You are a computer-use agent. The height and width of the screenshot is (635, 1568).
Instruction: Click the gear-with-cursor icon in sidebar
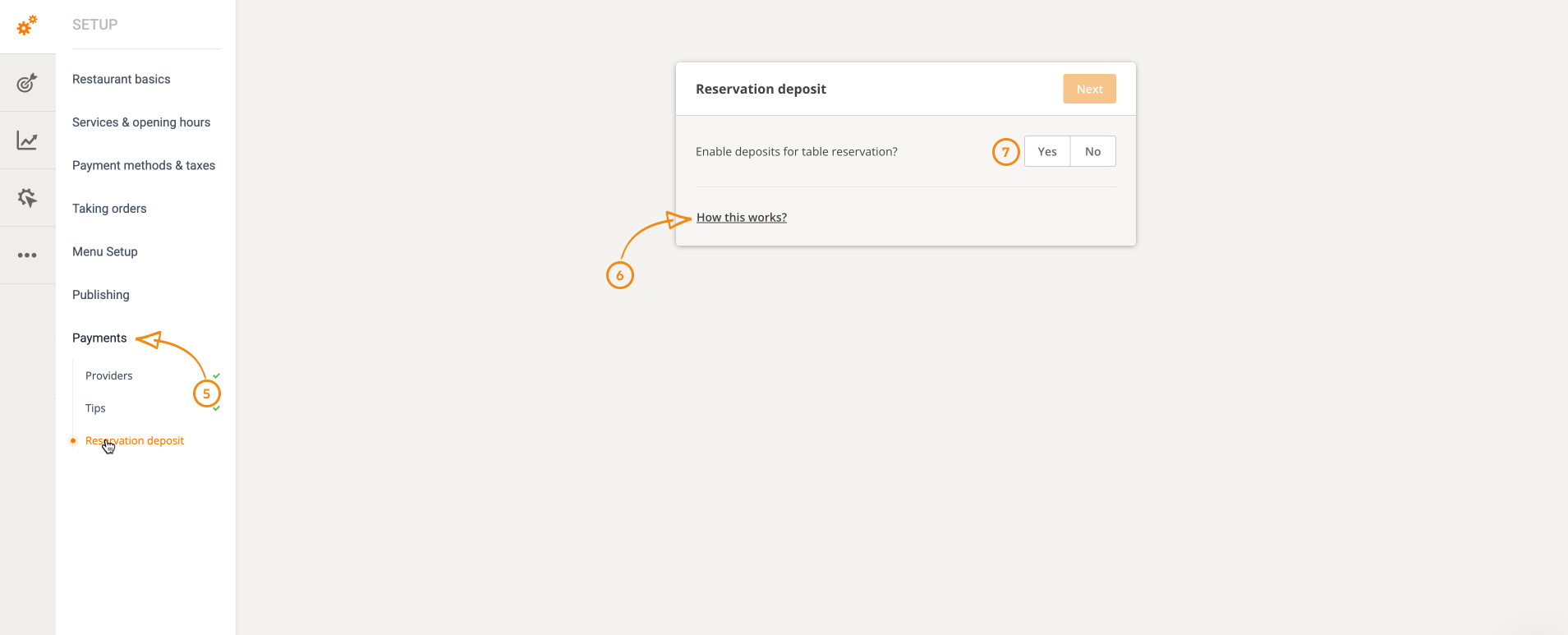[27, 198]
